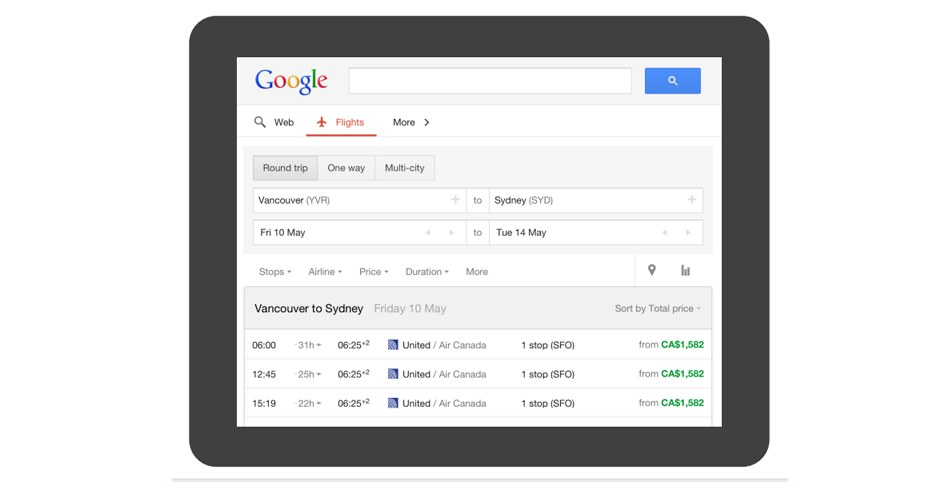Expand the Airline filter dropdown
The image size is (950, 482).
(x=325, y=272)
